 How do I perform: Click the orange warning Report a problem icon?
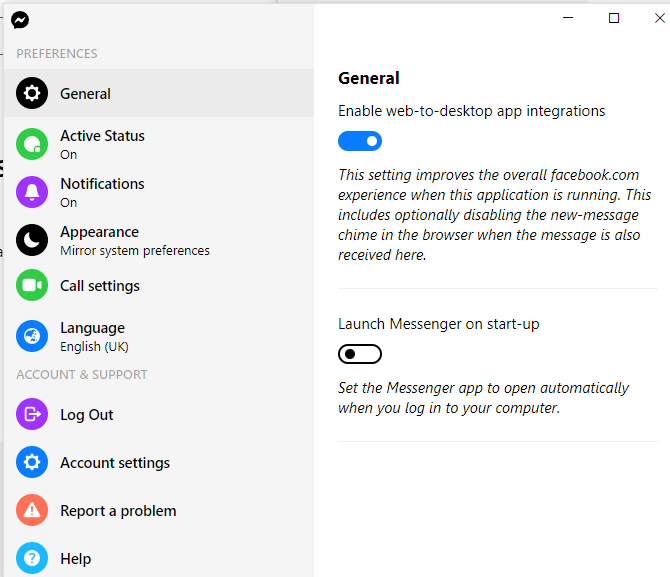(32, 510)
